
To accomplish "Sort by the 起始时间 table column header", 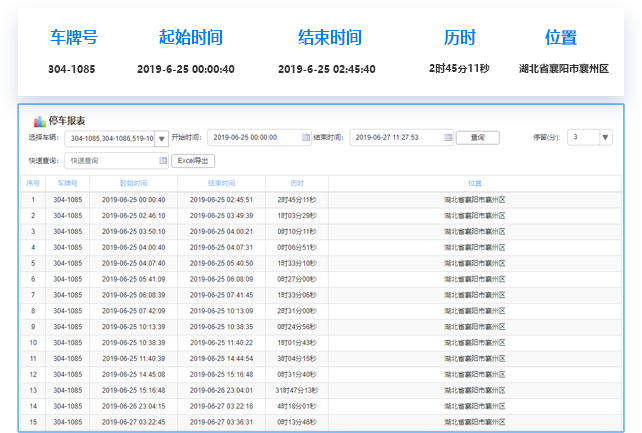I will pos(133,183).
